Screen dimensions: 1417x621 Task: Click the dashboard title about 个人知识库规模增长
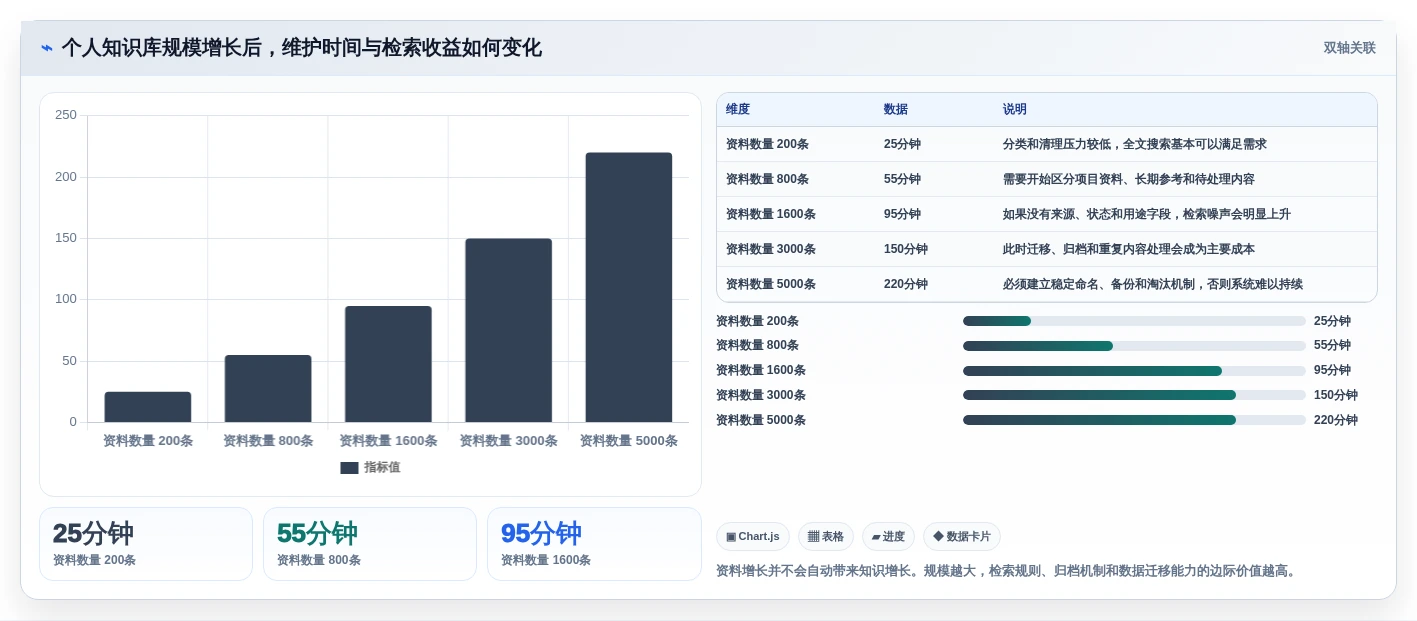tap(301, 48)
